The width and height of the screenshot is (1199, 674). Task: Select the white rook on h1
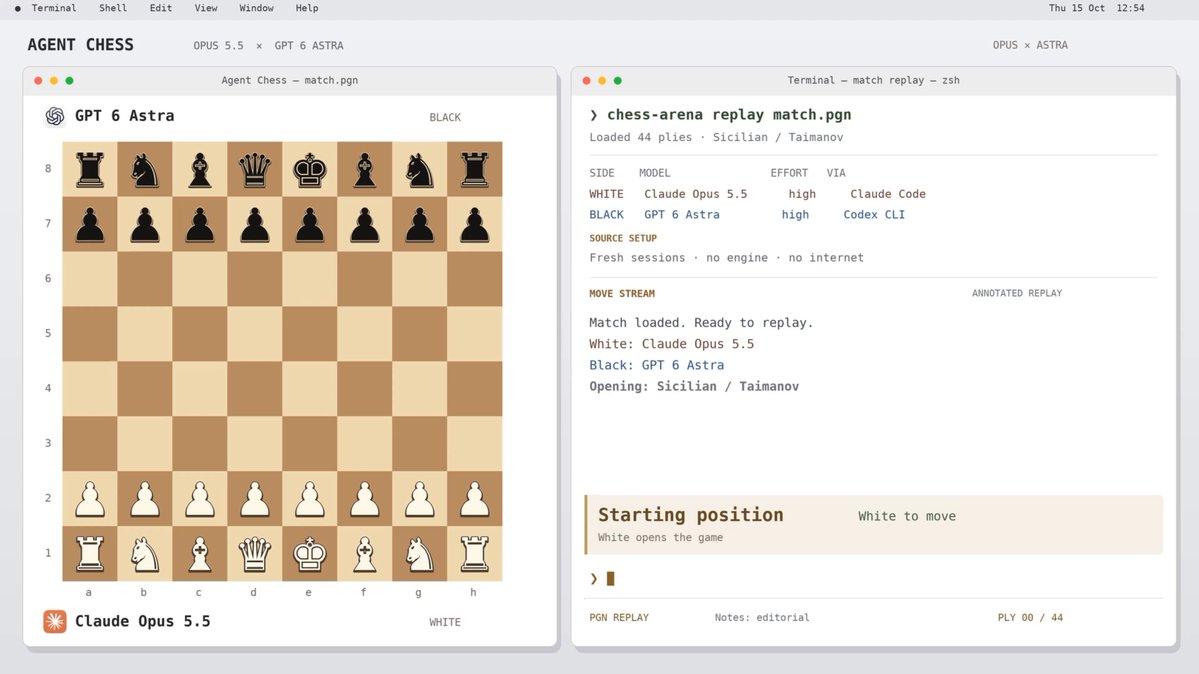click(x=475, y=553)
